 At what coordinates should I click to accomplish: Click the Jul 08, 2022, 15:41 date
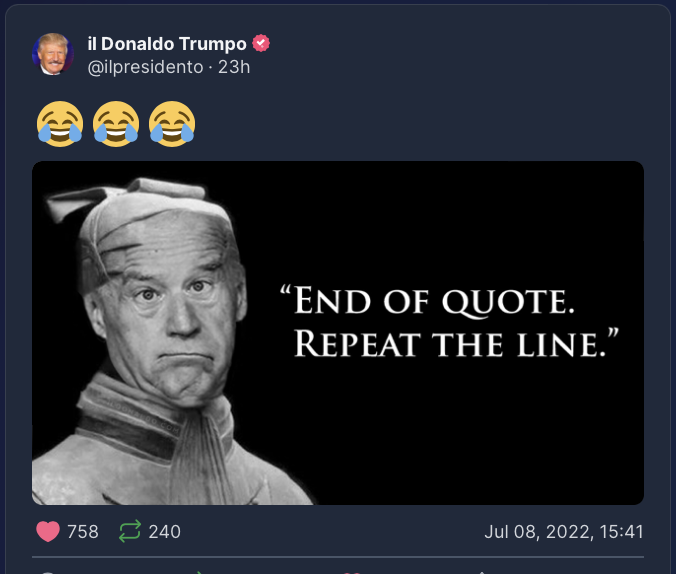pyautogui.click(x=564, y=532)
